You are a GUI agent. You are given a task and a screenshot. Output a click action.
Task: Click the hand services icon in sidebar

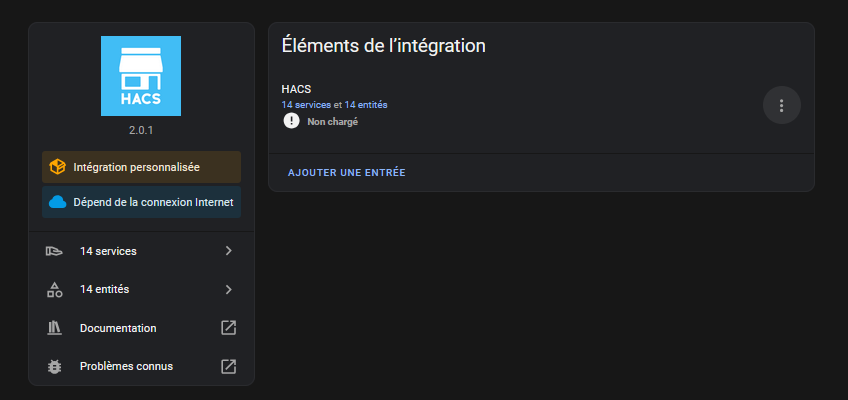pyautogui.click(x=54, y=251)
